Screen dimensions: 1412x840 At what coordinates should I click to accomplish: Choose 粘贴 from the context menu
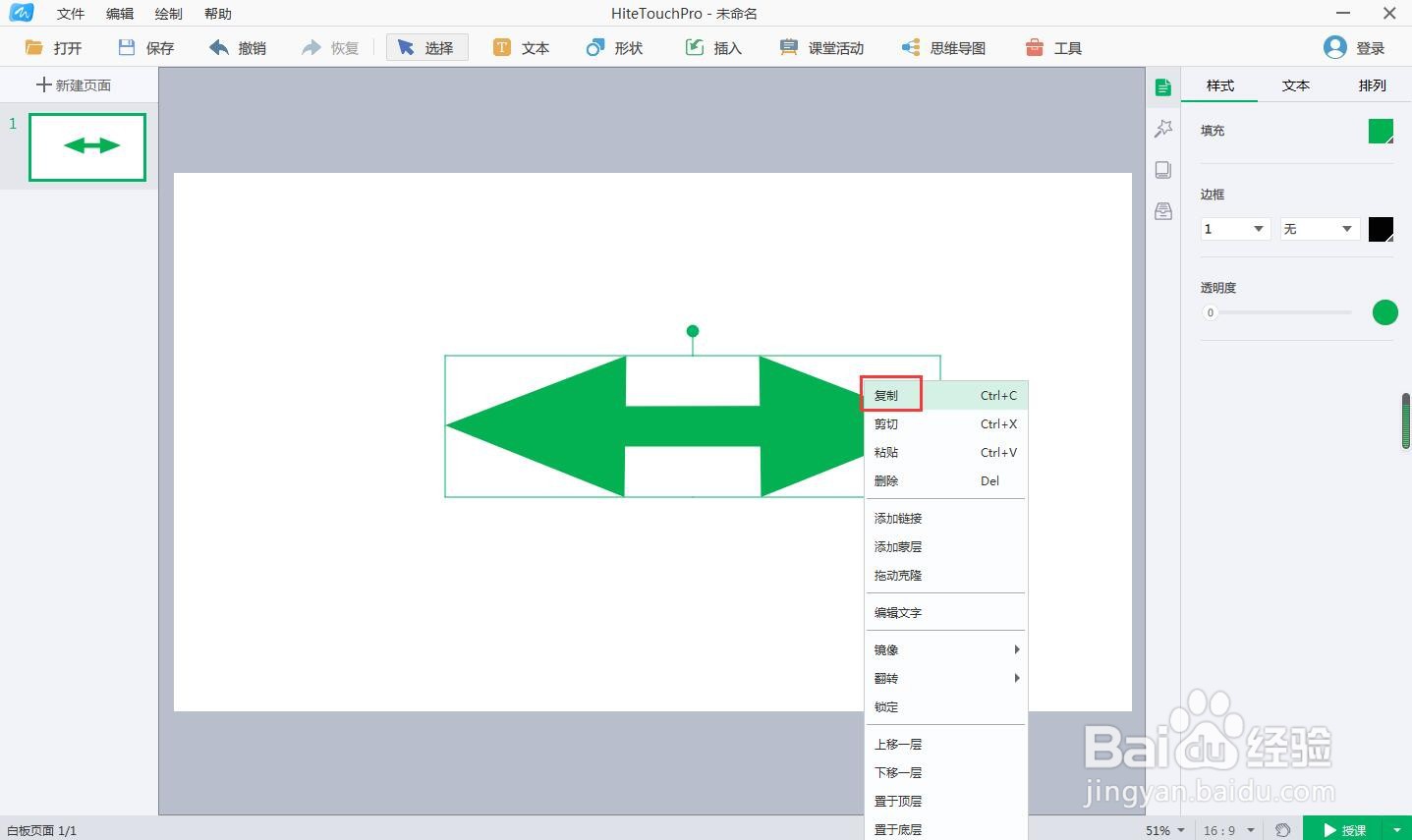(x=946, y=452)
